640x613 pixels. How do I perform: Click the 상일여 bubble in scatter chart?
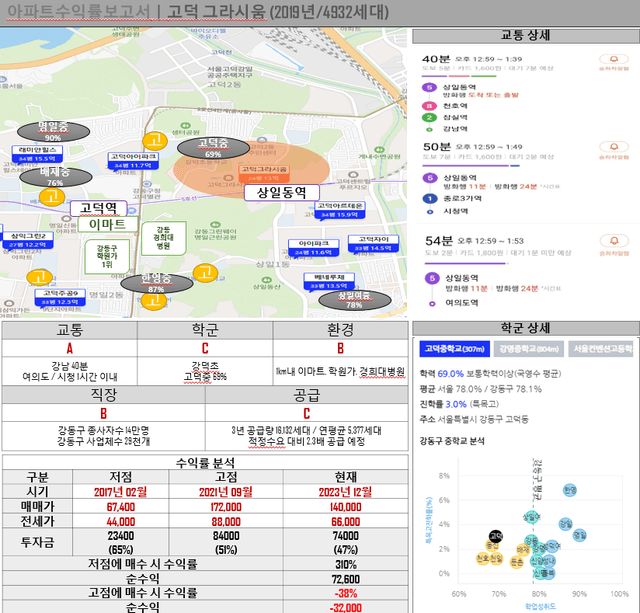[531, 517]
